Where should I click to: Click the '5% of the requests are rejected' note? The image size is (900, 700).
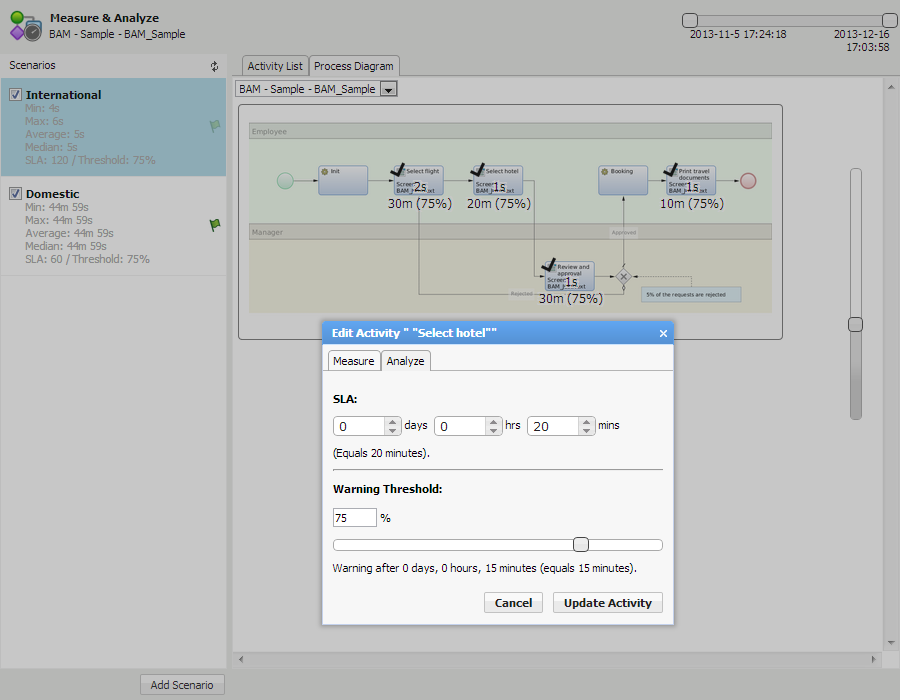coord(691,294)
